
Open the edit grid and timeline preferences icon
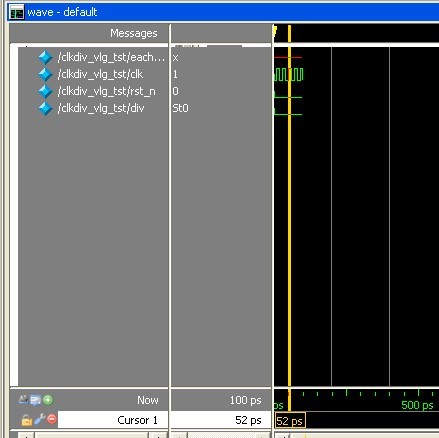pos(35,400)
